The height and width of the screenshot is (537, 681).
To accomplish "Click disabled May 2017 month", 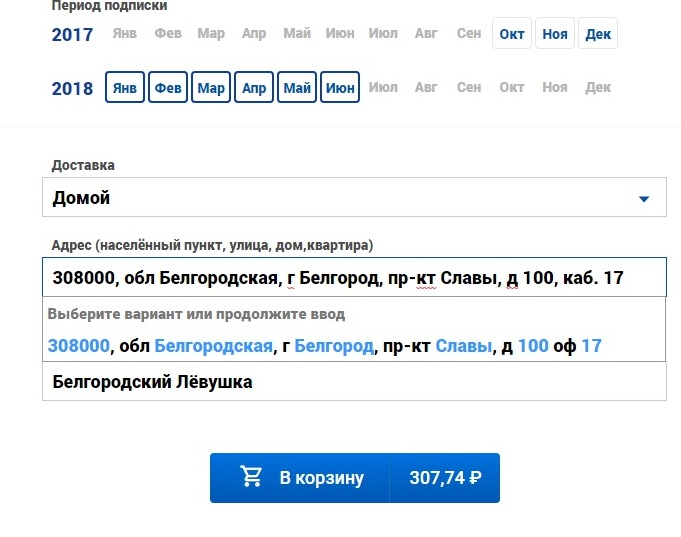I will point(297,33).
